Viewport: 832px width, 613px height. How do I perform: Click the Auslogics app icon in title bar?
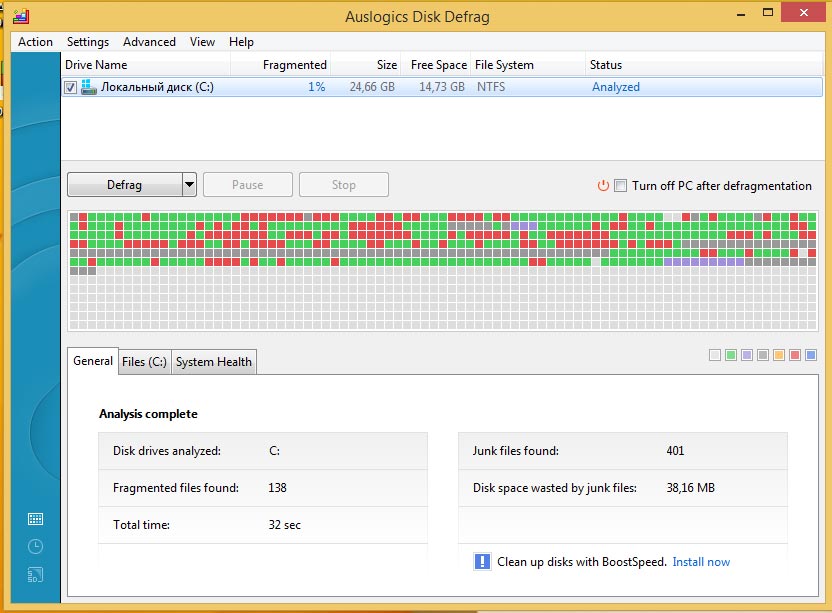click(x=19, y=15)
